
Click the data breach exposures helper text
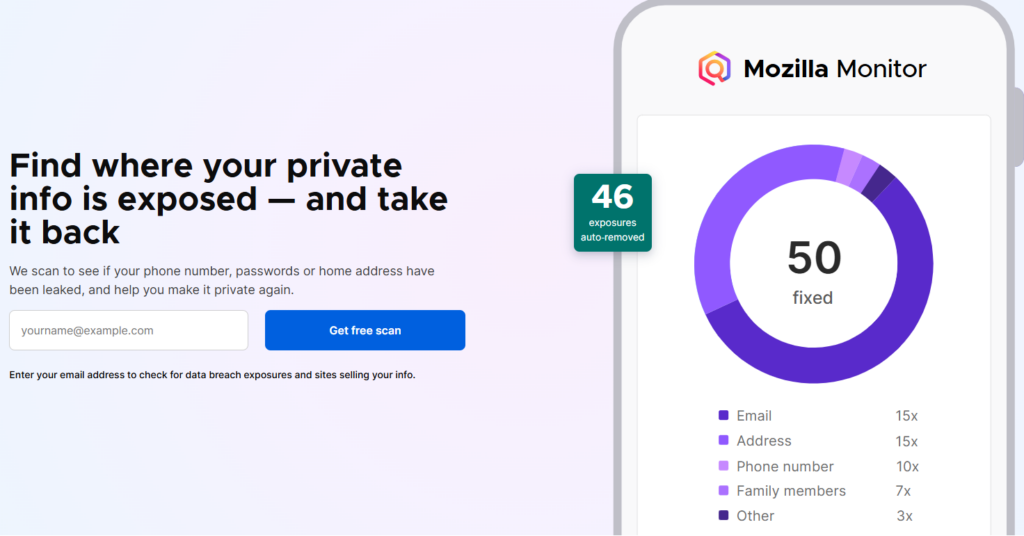pyautogui.click(x=212, y=375)
